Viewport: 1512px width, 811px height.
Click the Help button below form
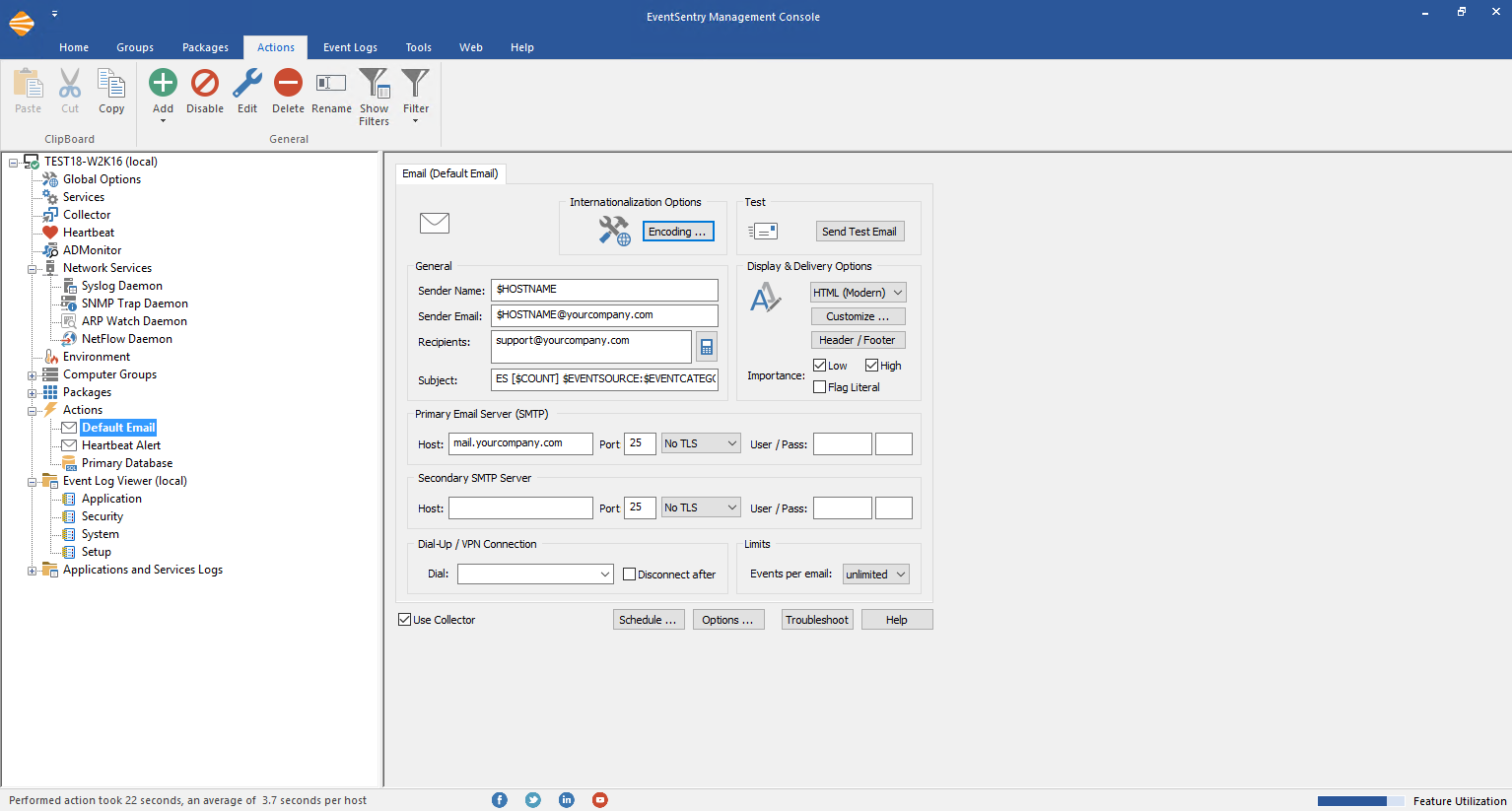pyautogui.click(x=897, y=620)
